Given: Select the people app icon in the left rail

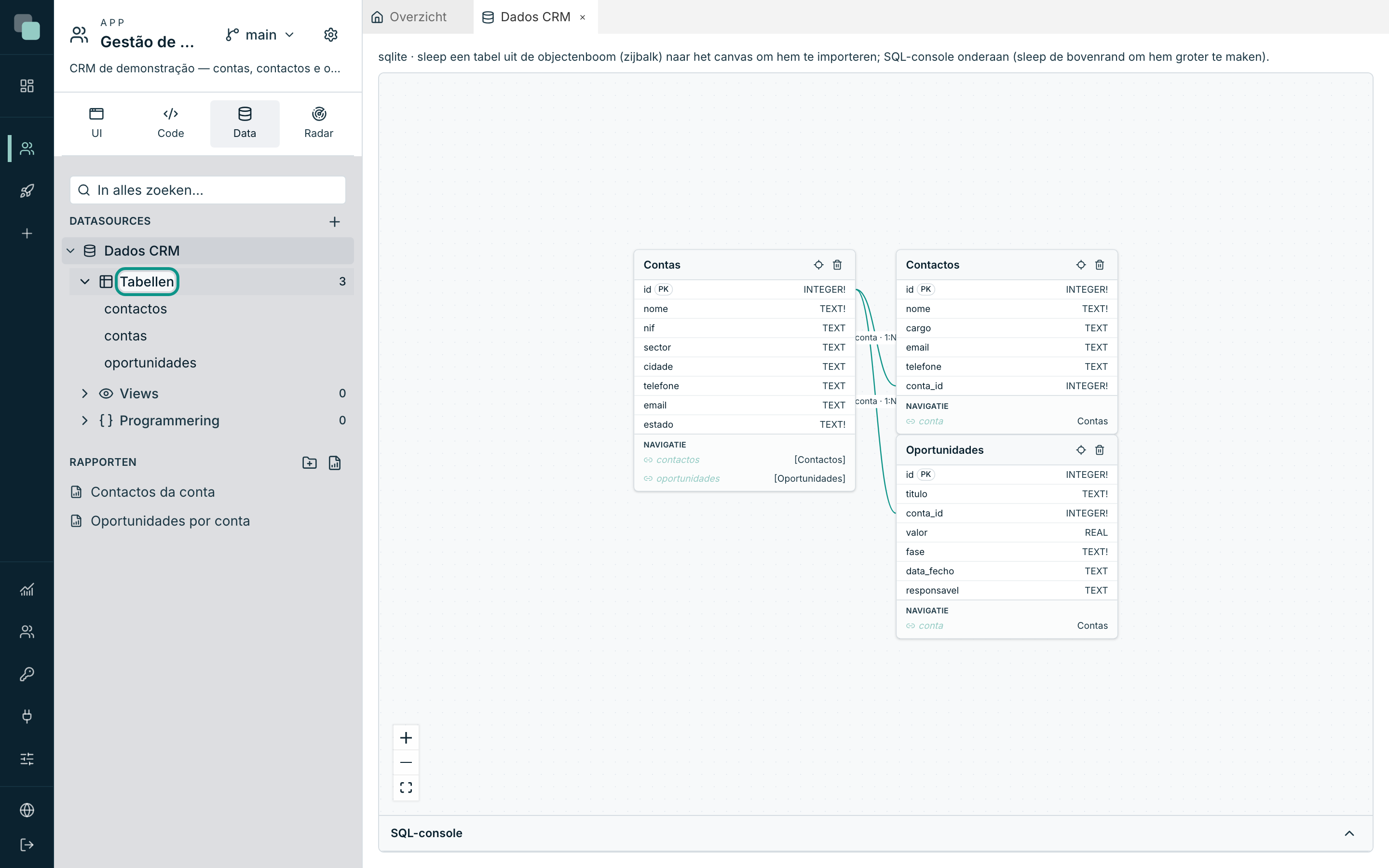Looking at the screenshot, I should (x=27, y=149).
